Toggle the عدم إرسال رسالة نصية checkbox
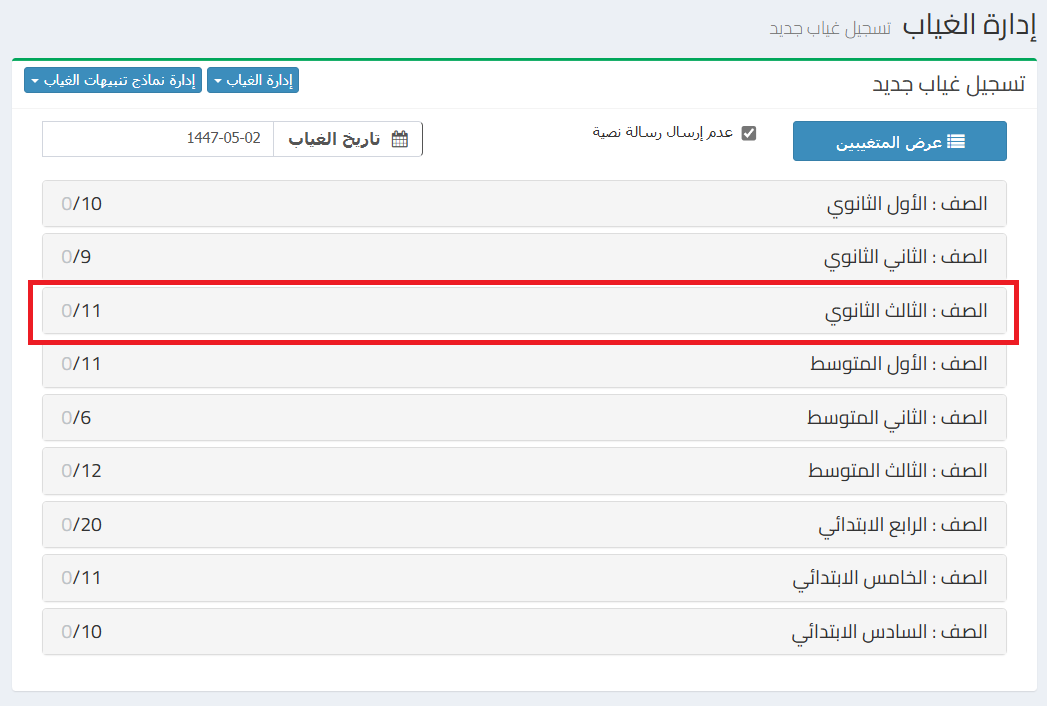 tap(749, 133)
